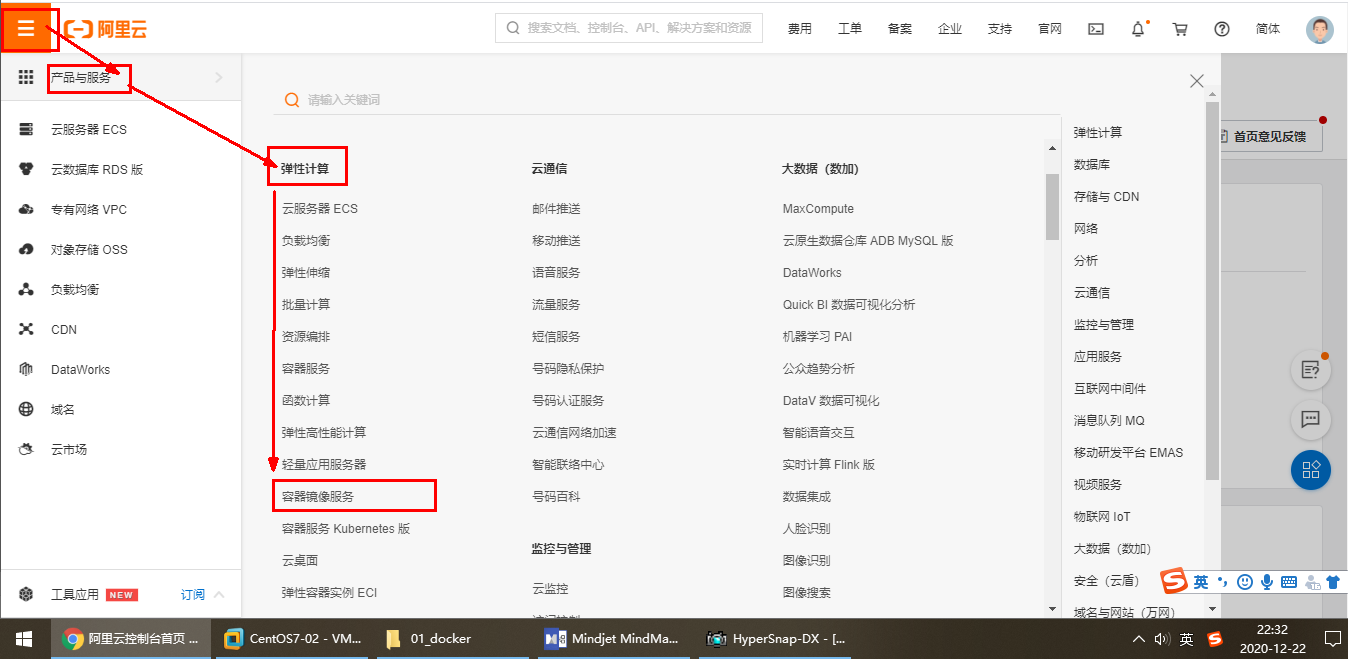Viewport: 1348px width, 659px height.
Task: Open 云服务器 ECS in left sidebar
Action: 89,129
